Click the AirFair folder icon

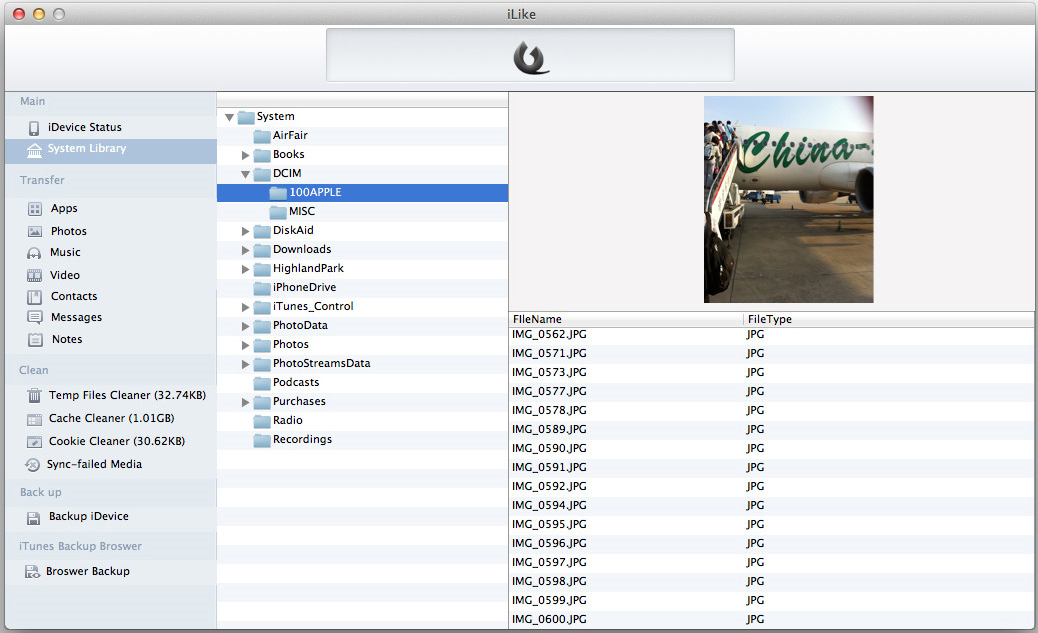(x=262, y=136)
